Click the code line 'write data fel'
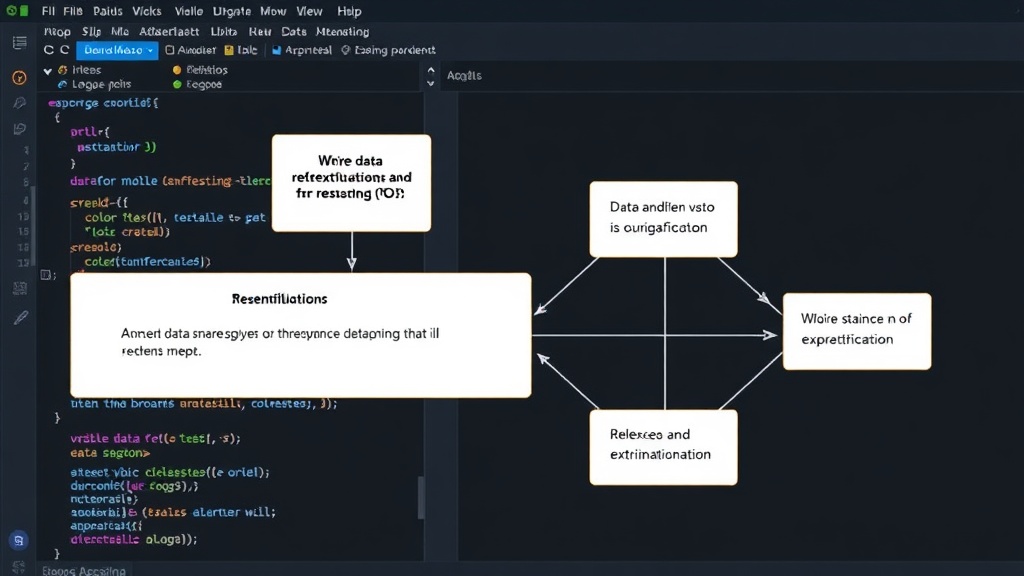 [155, 438]
